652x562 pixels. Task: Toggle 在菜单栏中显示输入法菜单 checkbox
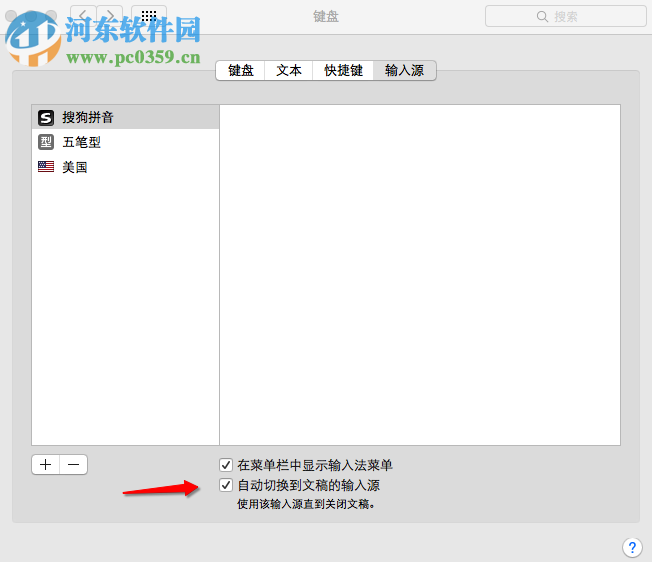226,465
